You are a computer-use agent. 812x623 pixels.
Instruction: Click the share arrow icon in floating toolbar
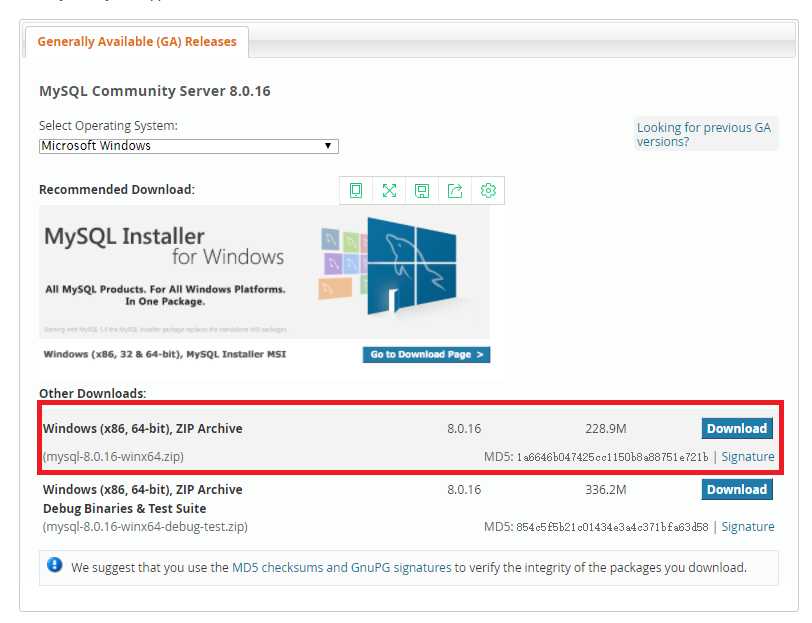coord(455,191)
